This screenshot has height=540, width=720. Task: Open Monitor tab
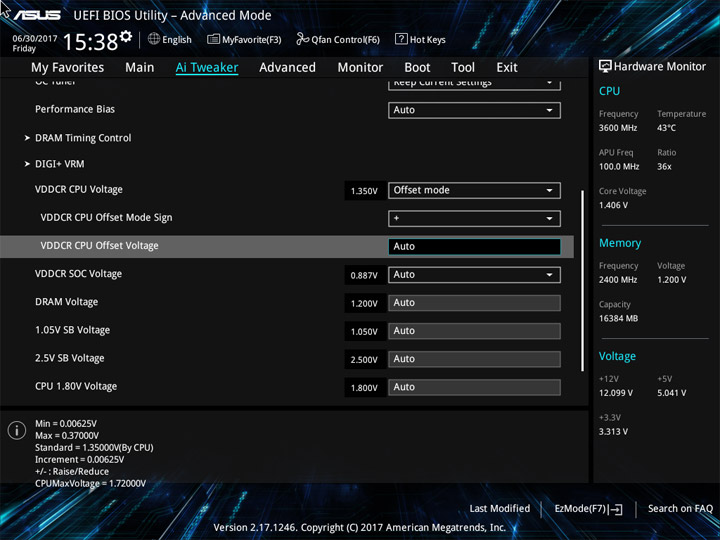tap(360, 68)
